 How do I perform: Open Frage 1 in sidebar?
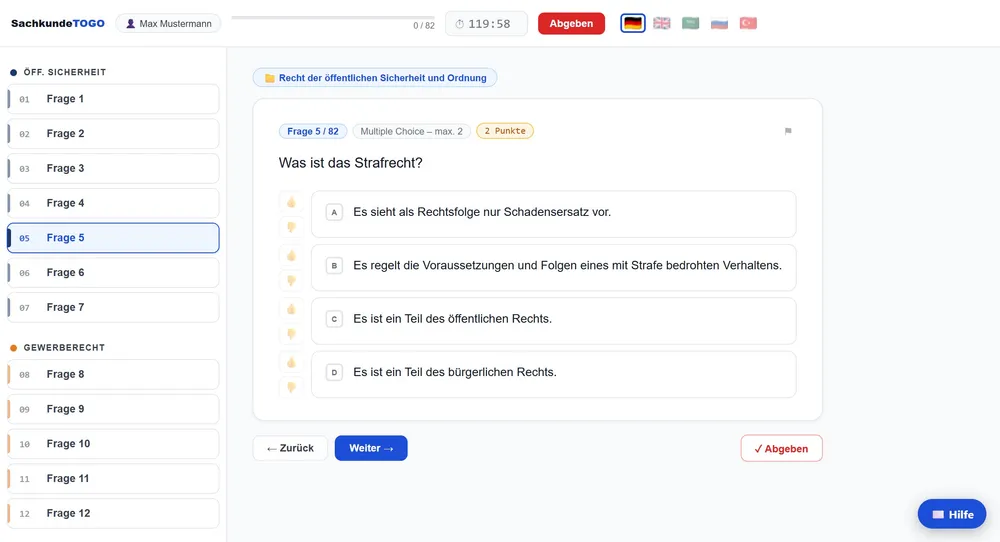point(114,99)
